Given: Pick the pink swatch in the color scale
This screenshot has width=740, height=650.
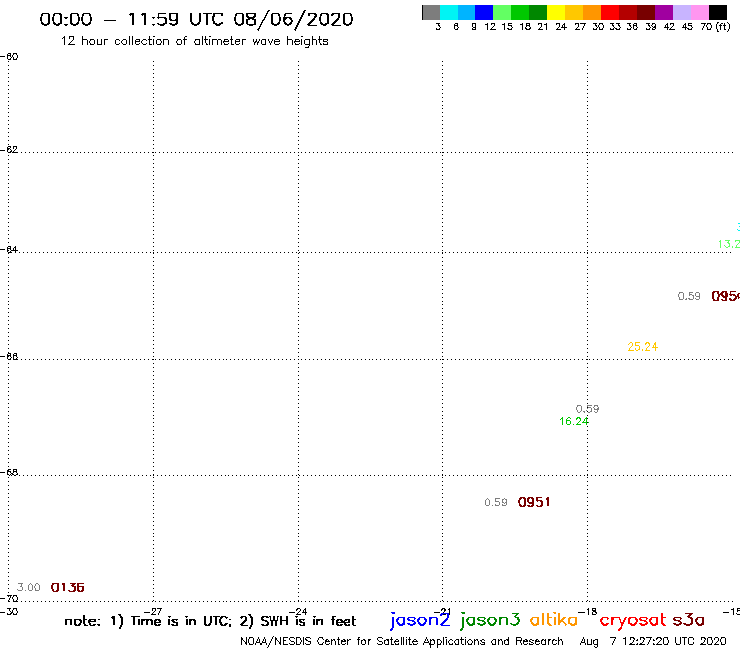Looking at the screenshot, I should tap(700, 12).
